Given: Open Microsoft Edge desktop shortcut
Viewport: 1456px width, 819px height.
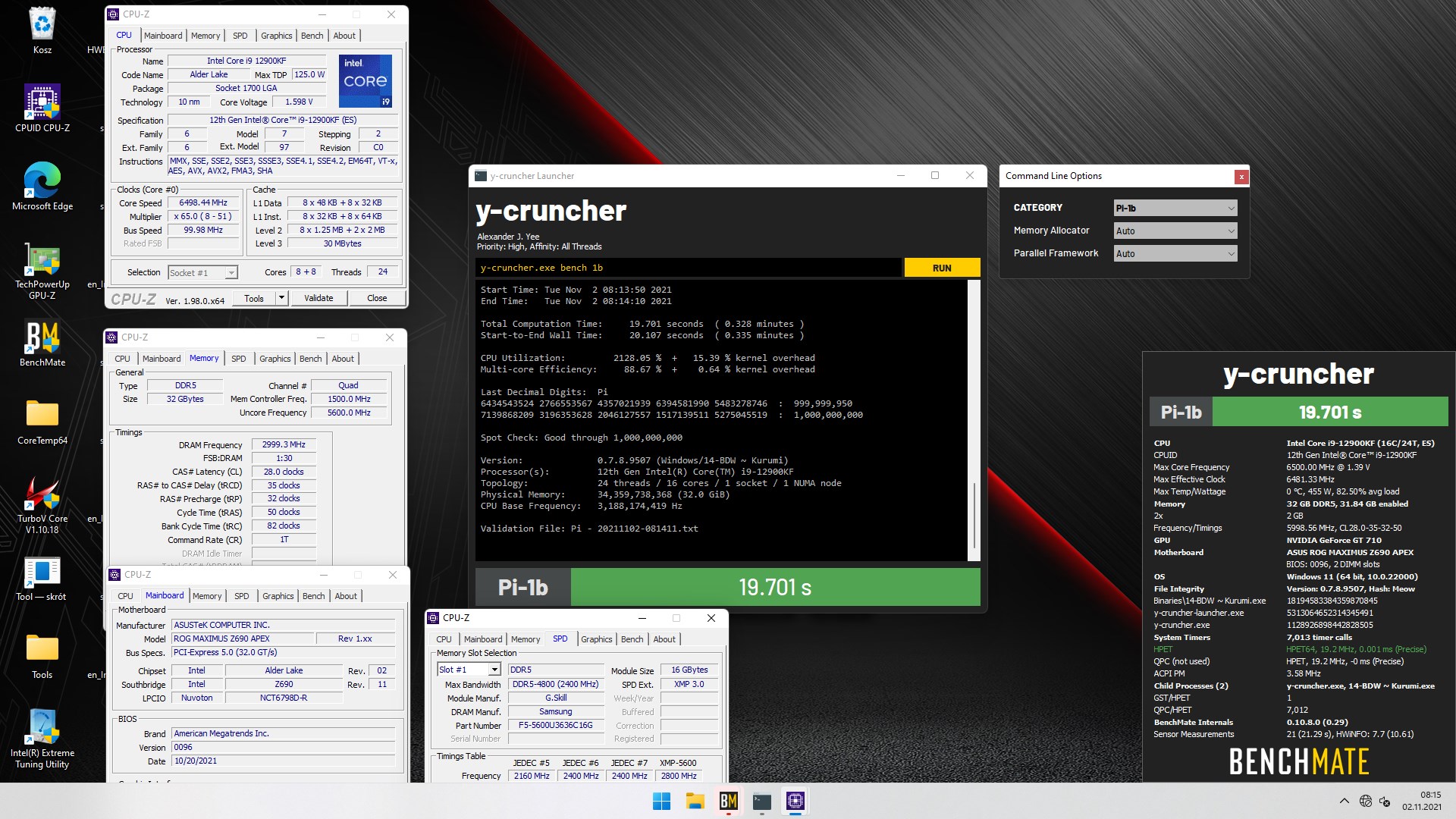Looking at the screenshot, I should pos(42,186).
